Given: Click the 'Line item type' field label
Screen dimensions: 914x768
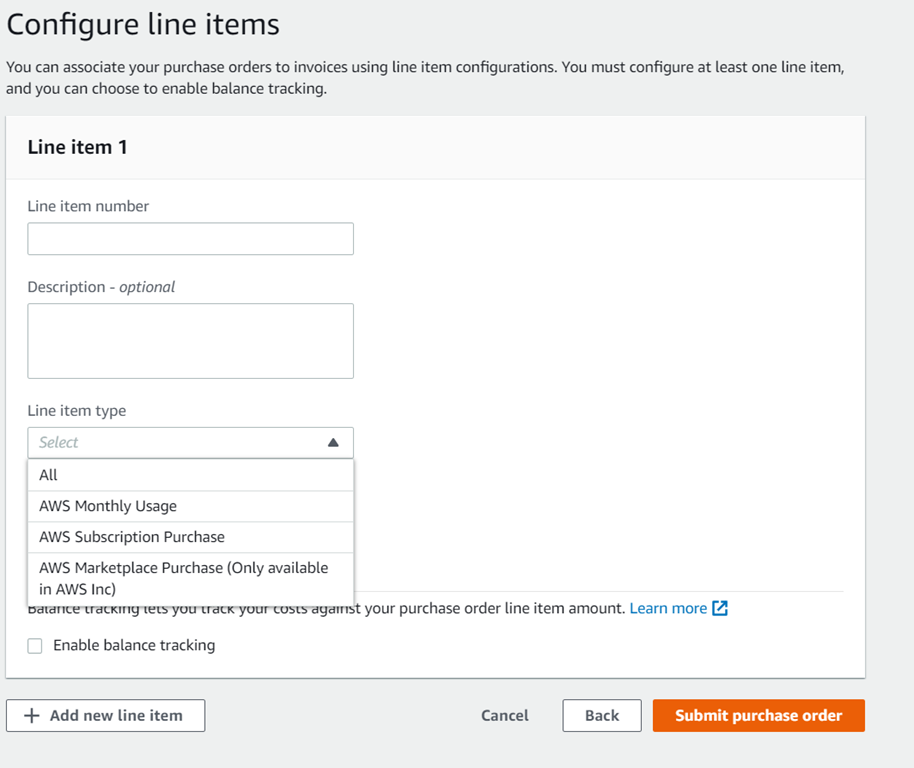Looking at the screenshot, I should pyautogui.click(x=77, y=411).
